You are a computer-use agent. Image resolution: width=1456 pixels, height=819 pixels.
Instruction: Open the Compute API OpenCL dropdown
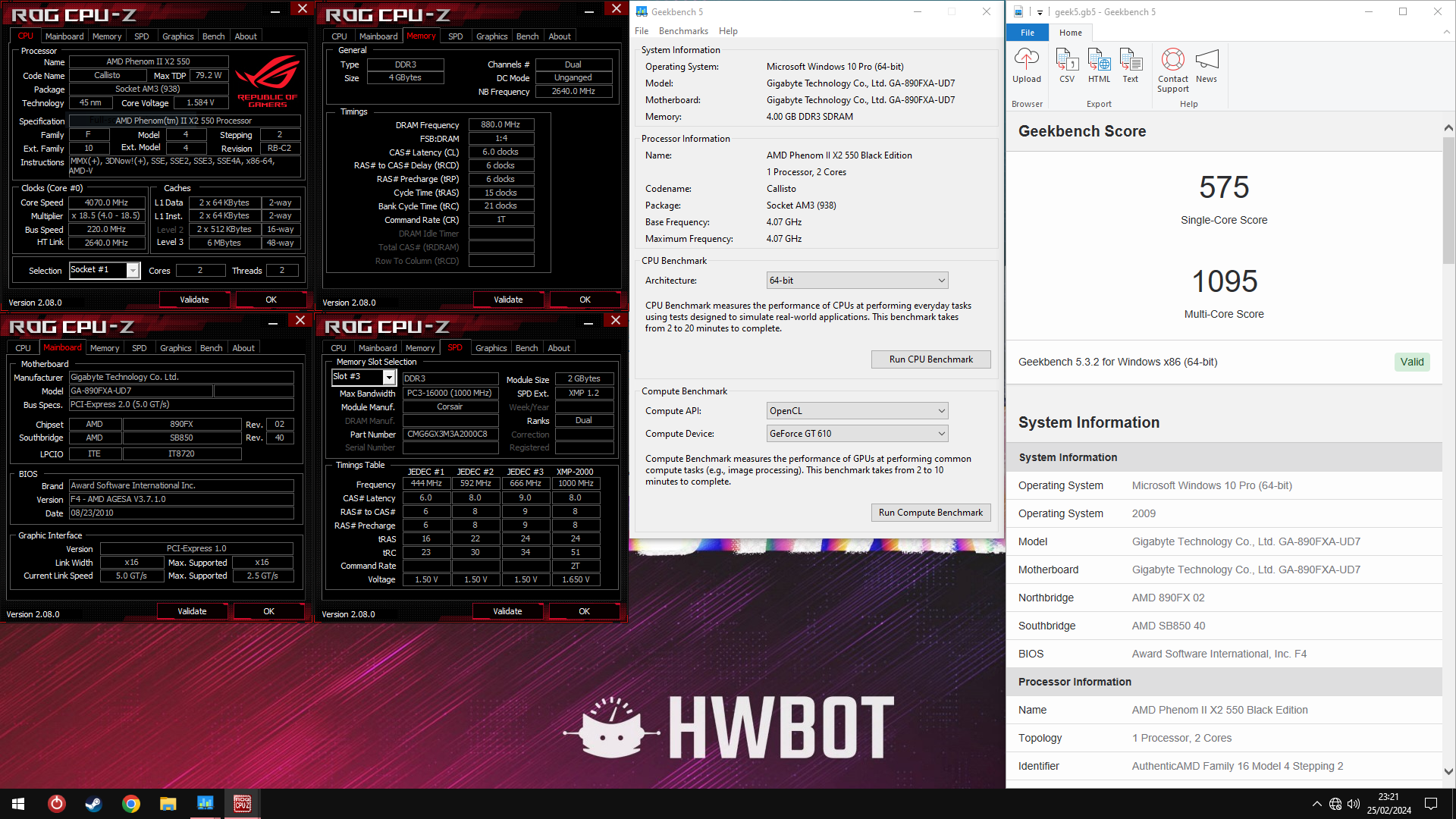[857, 411]
